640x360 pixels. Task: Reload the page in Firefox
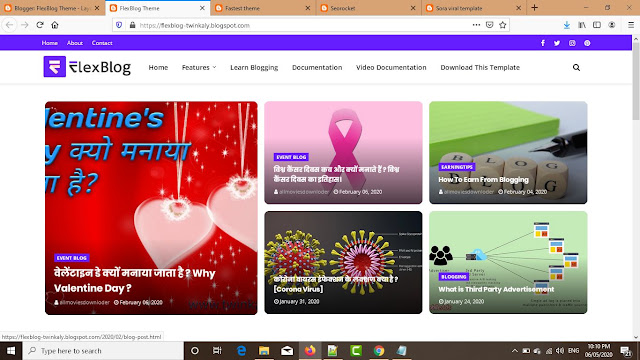(40, 25)
